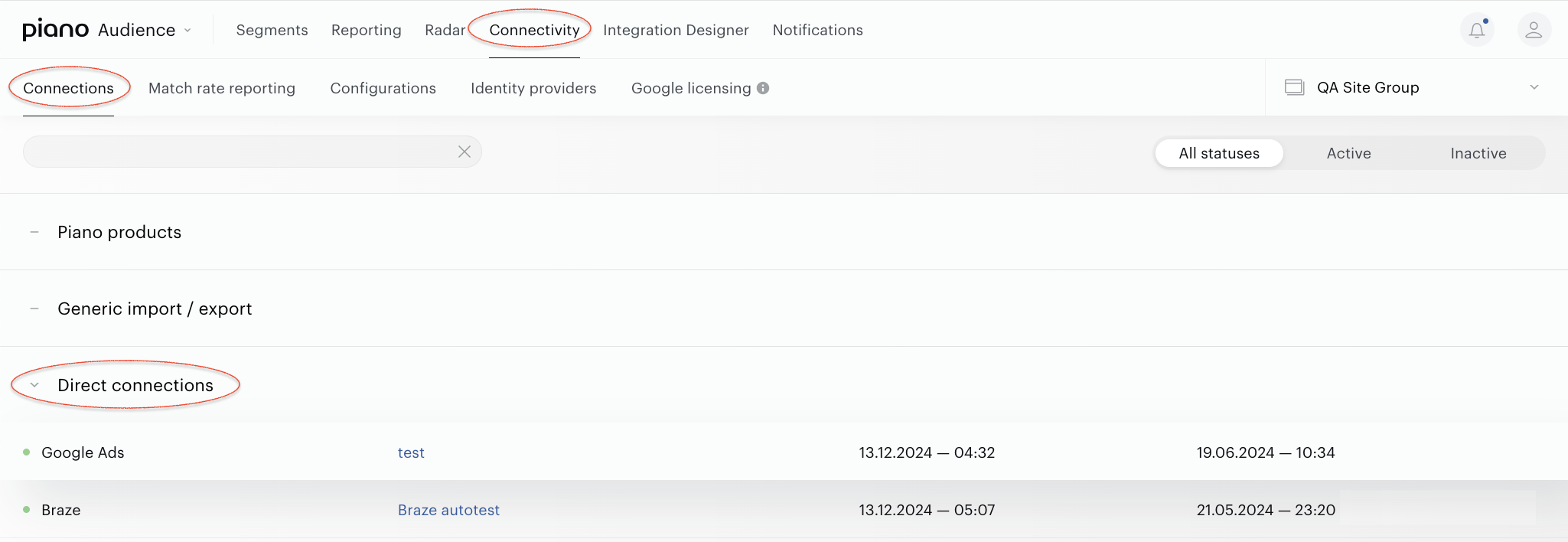Click the date '21.05.2024 — 23:20'
This screenshot has width=1568, height=542.
(x=1266, y=510)
